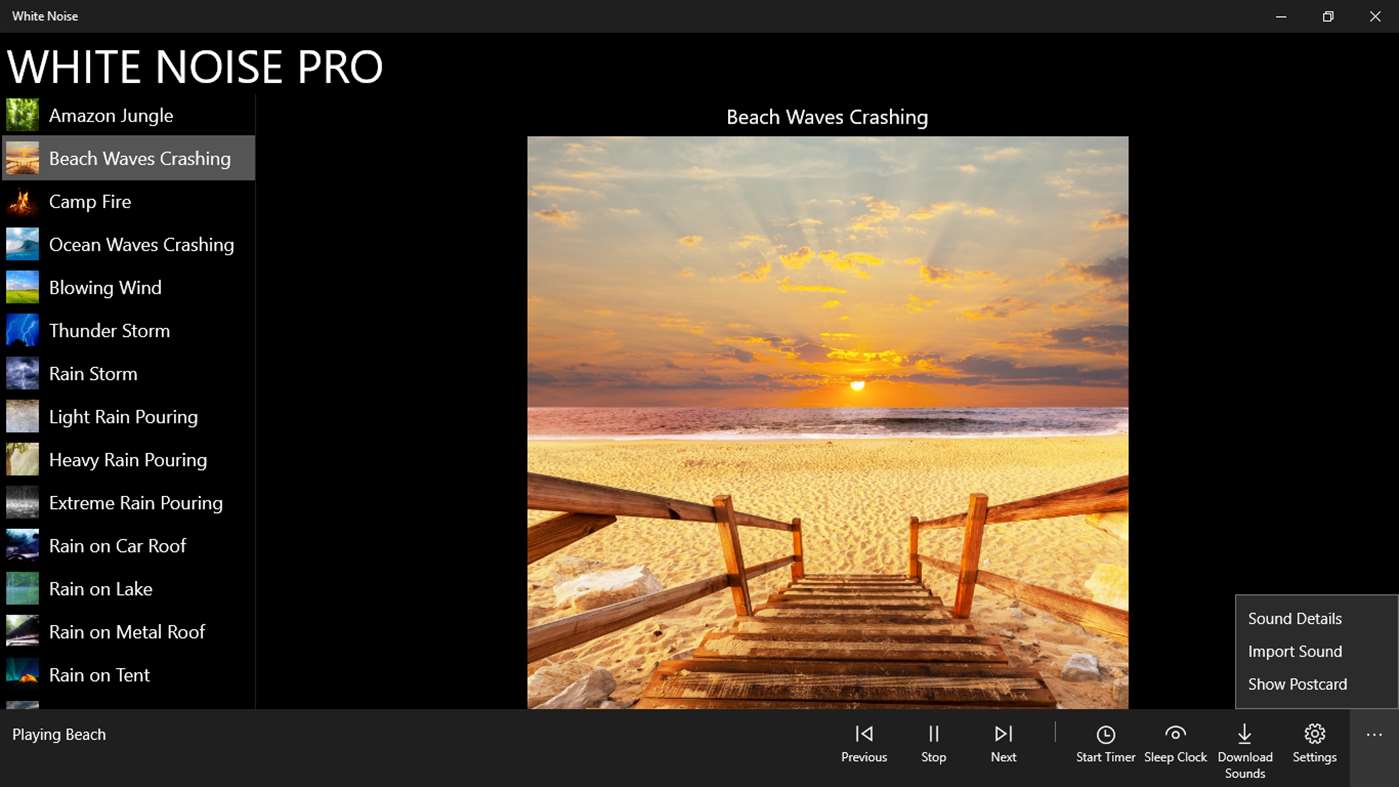Select the Ocean Waves Crashing text label
Image resolution: width=1399 pixels, height=787 pixels.
click(x=141, y=245)
